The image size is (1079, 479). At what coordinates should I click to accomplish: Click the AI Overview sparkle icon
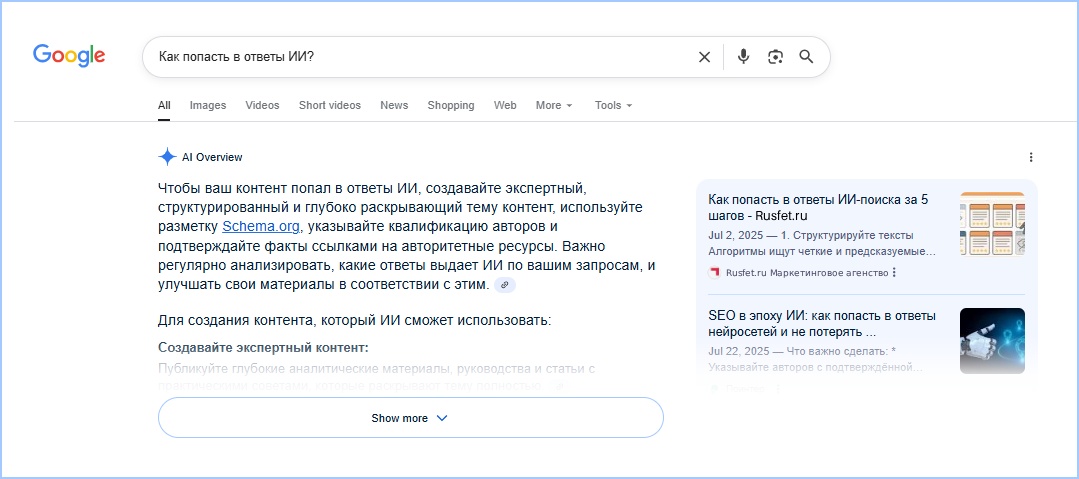coord(167,157)
